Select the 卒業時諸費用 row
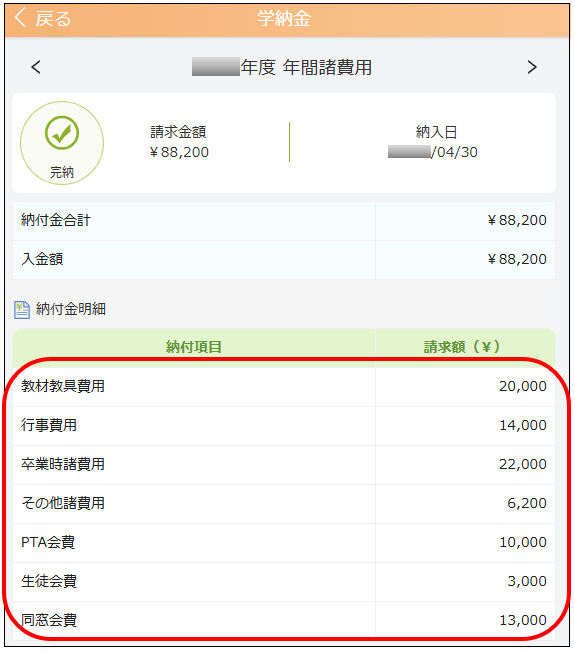This screenshot has width=575, height=653. tap(284, 465)
